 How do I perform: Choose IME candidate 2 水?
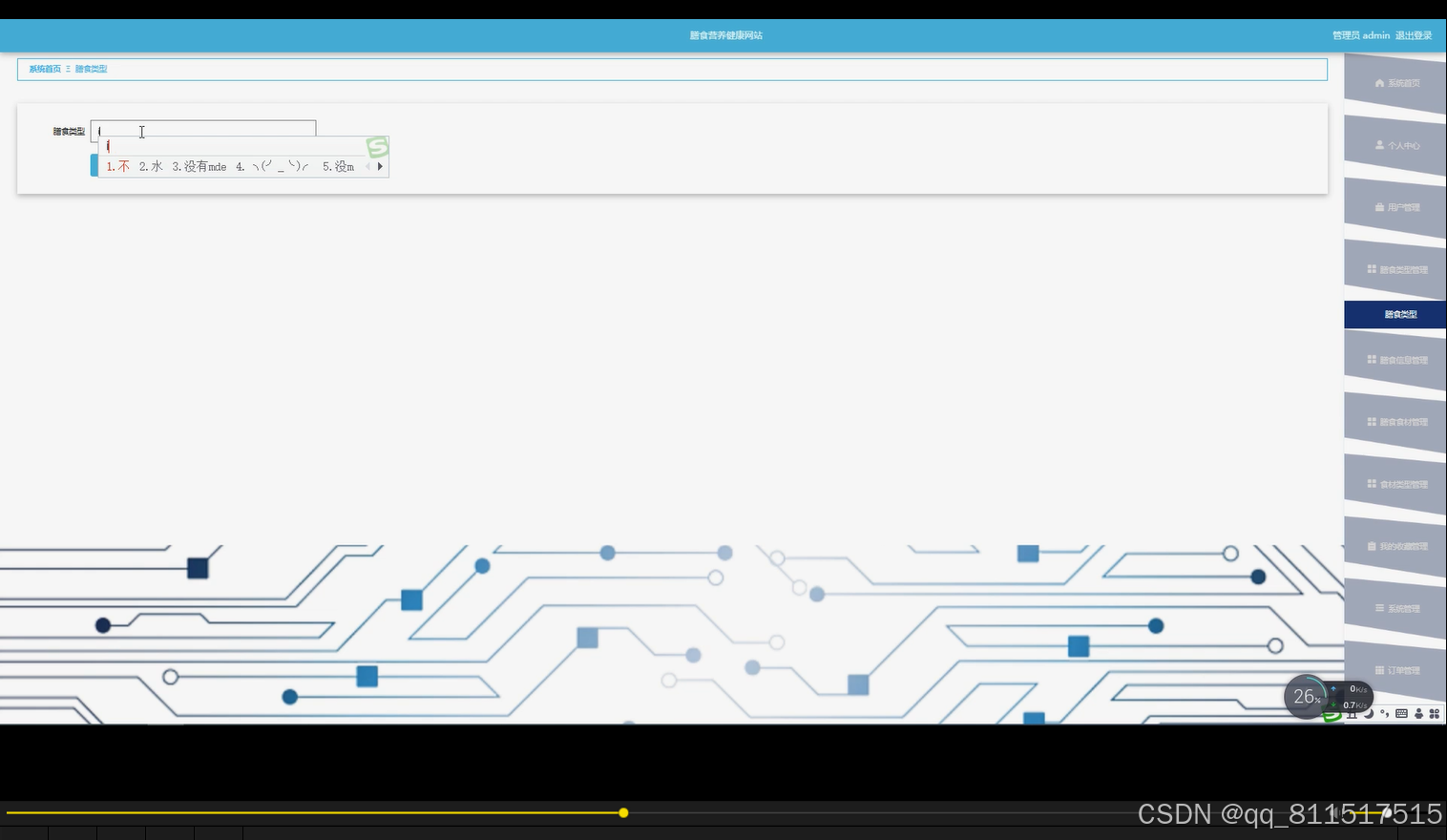tap(151, 166)
